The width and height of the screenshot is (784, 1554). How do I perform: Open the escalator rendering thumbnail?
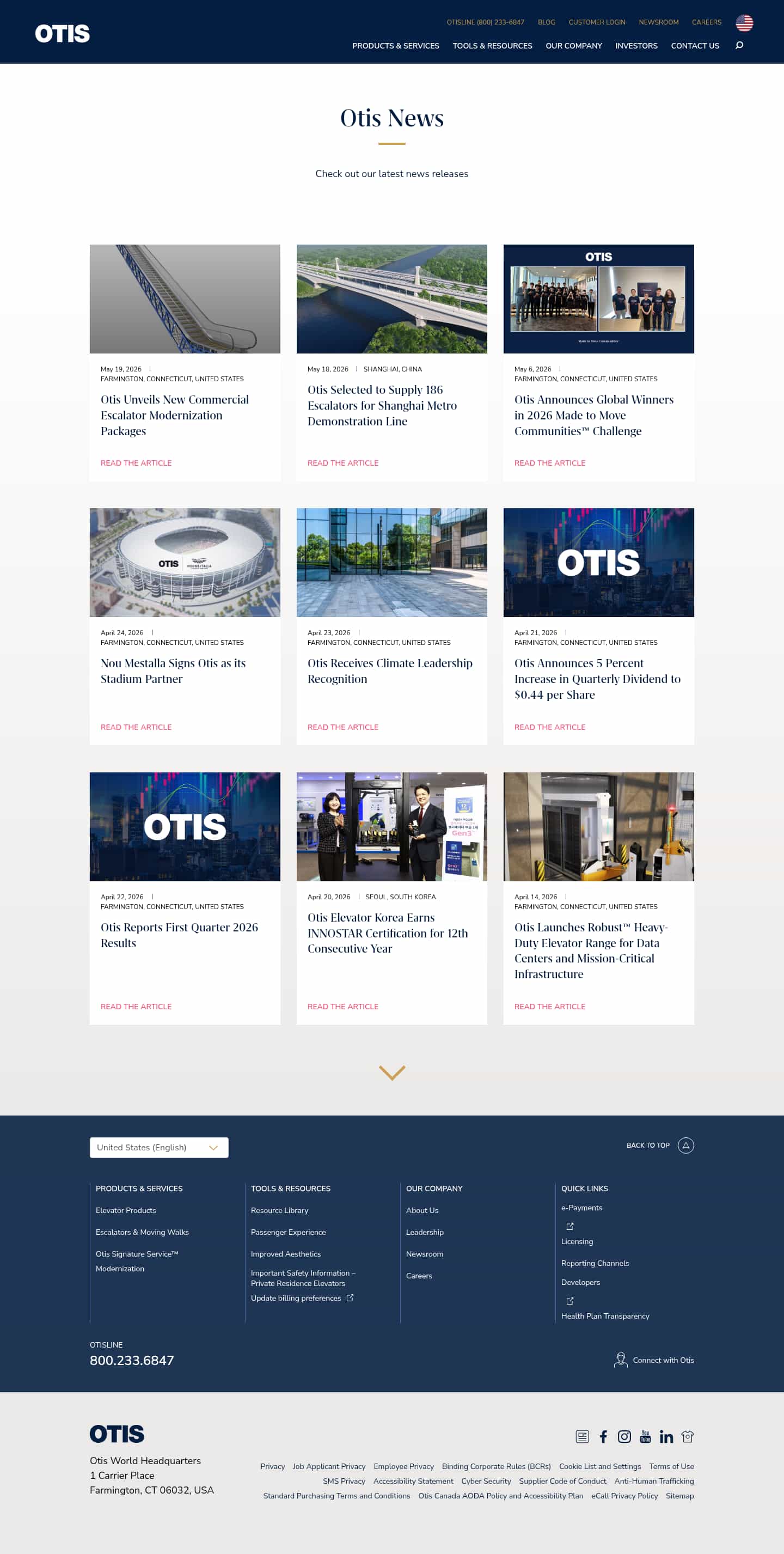[185, 298]
